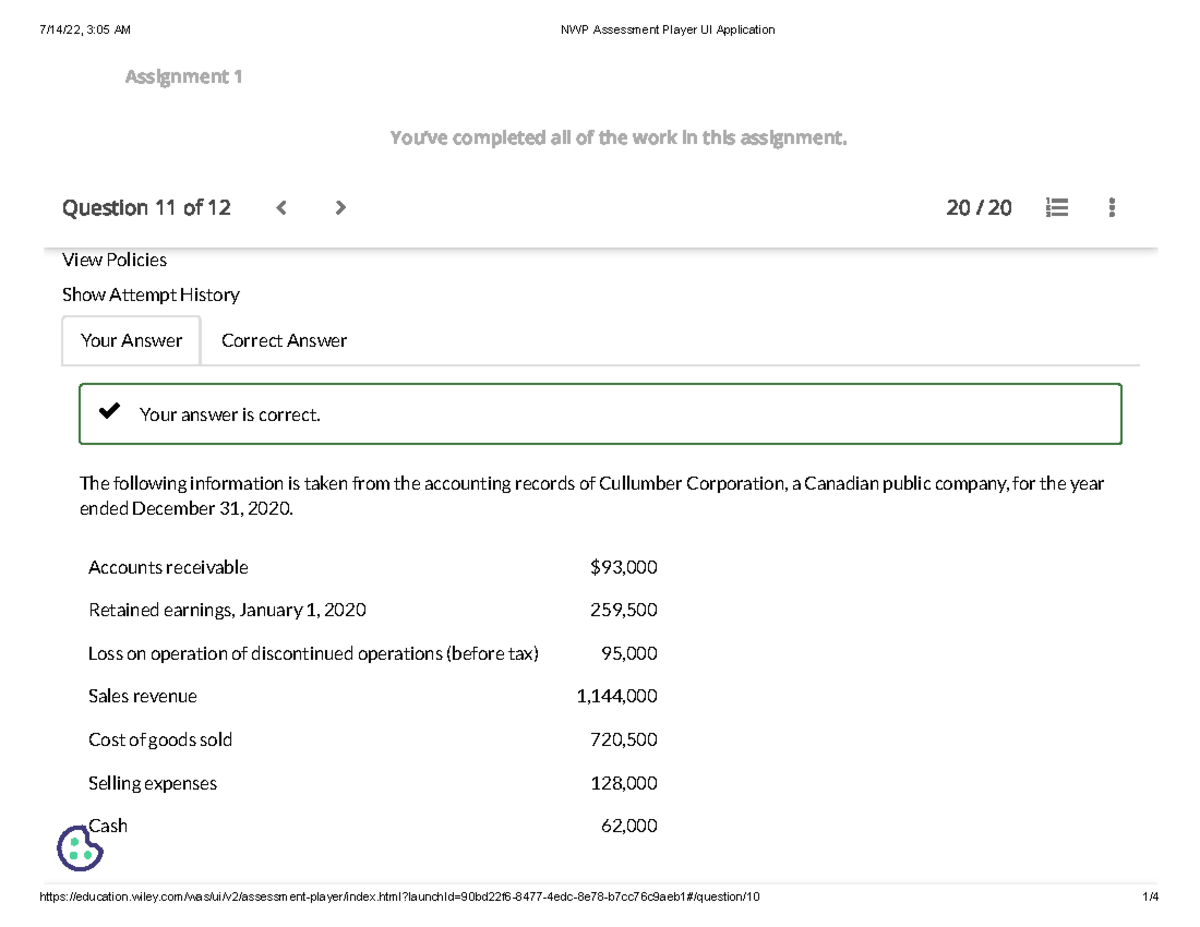Click the 20 / 20 score display

coord(978,208)
